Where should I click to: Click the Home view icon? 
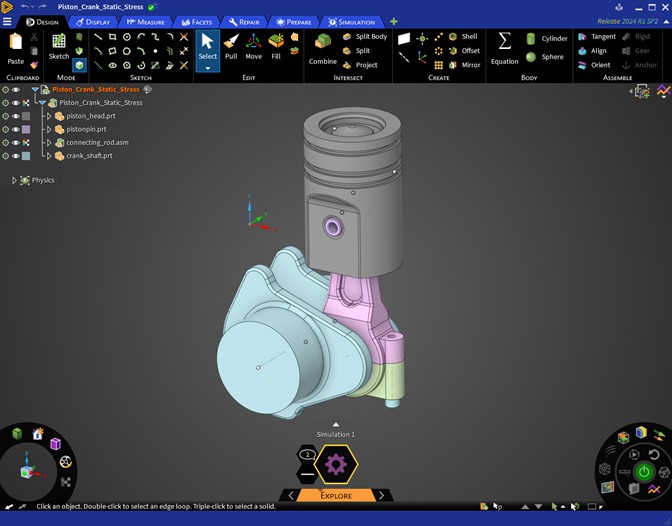coord(38,434)
